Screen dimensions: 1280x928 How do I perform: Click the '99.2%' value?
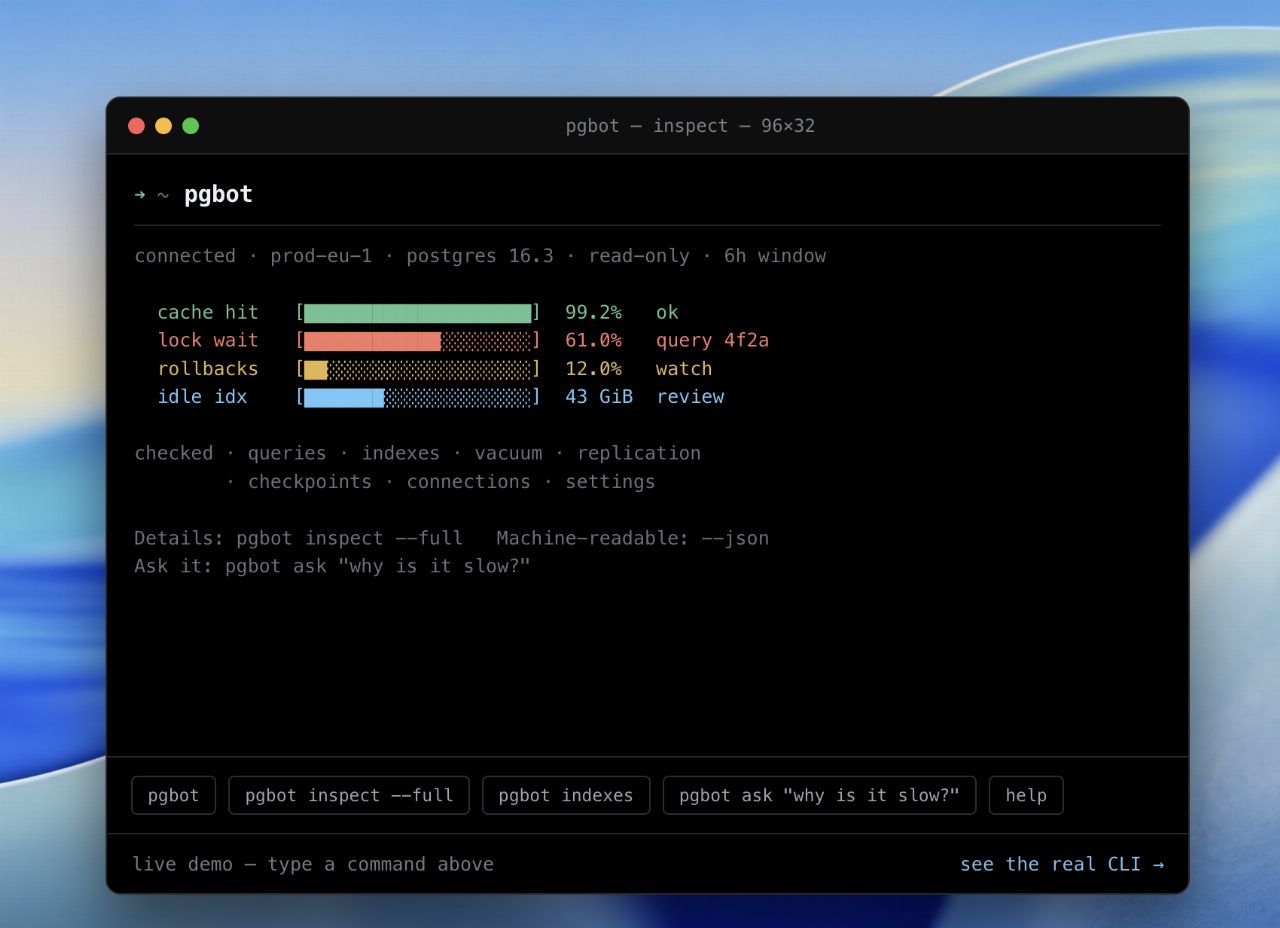[593, 312]
